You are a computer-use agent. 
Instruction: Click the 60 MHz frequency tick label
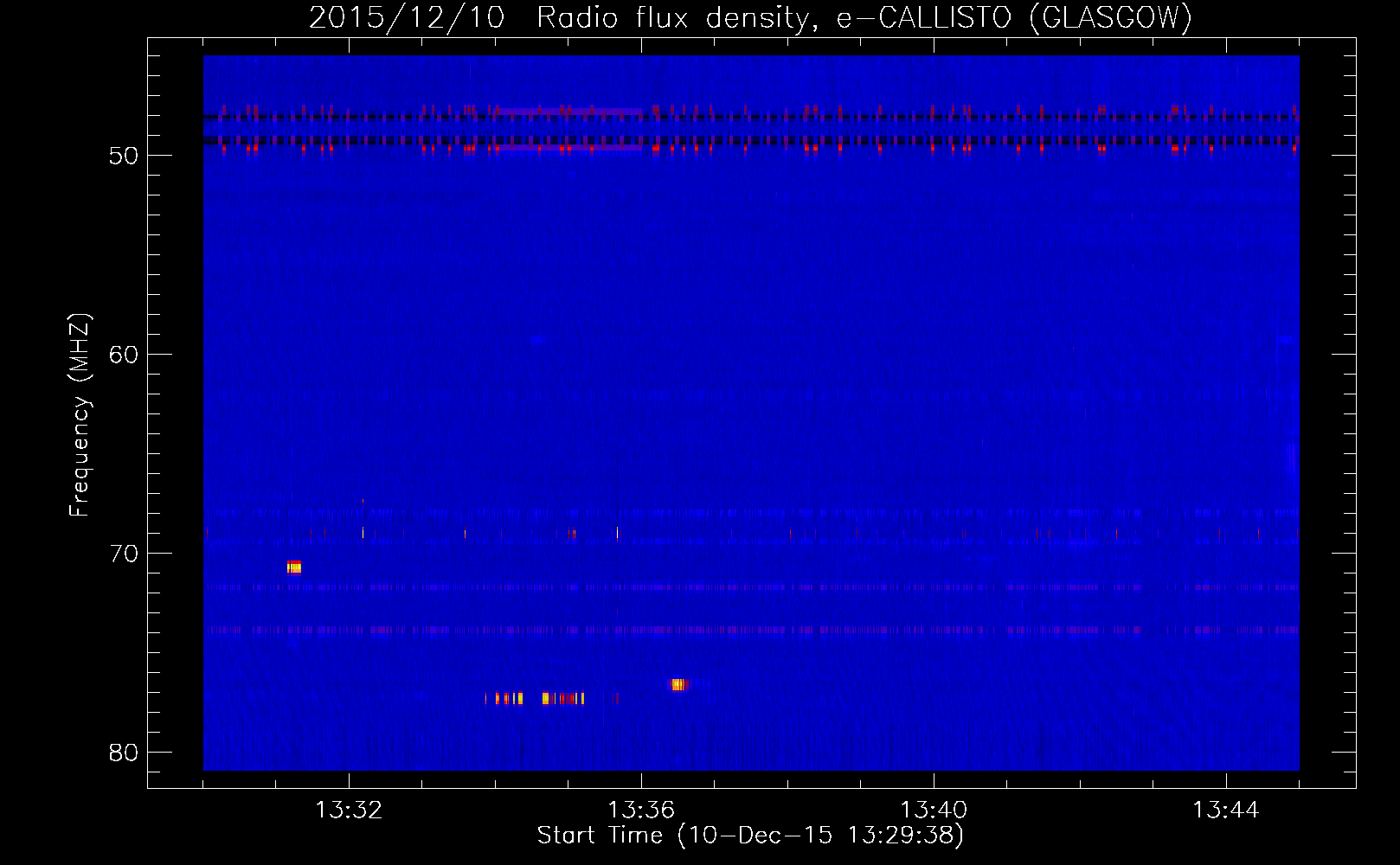[x=124, y=355]
